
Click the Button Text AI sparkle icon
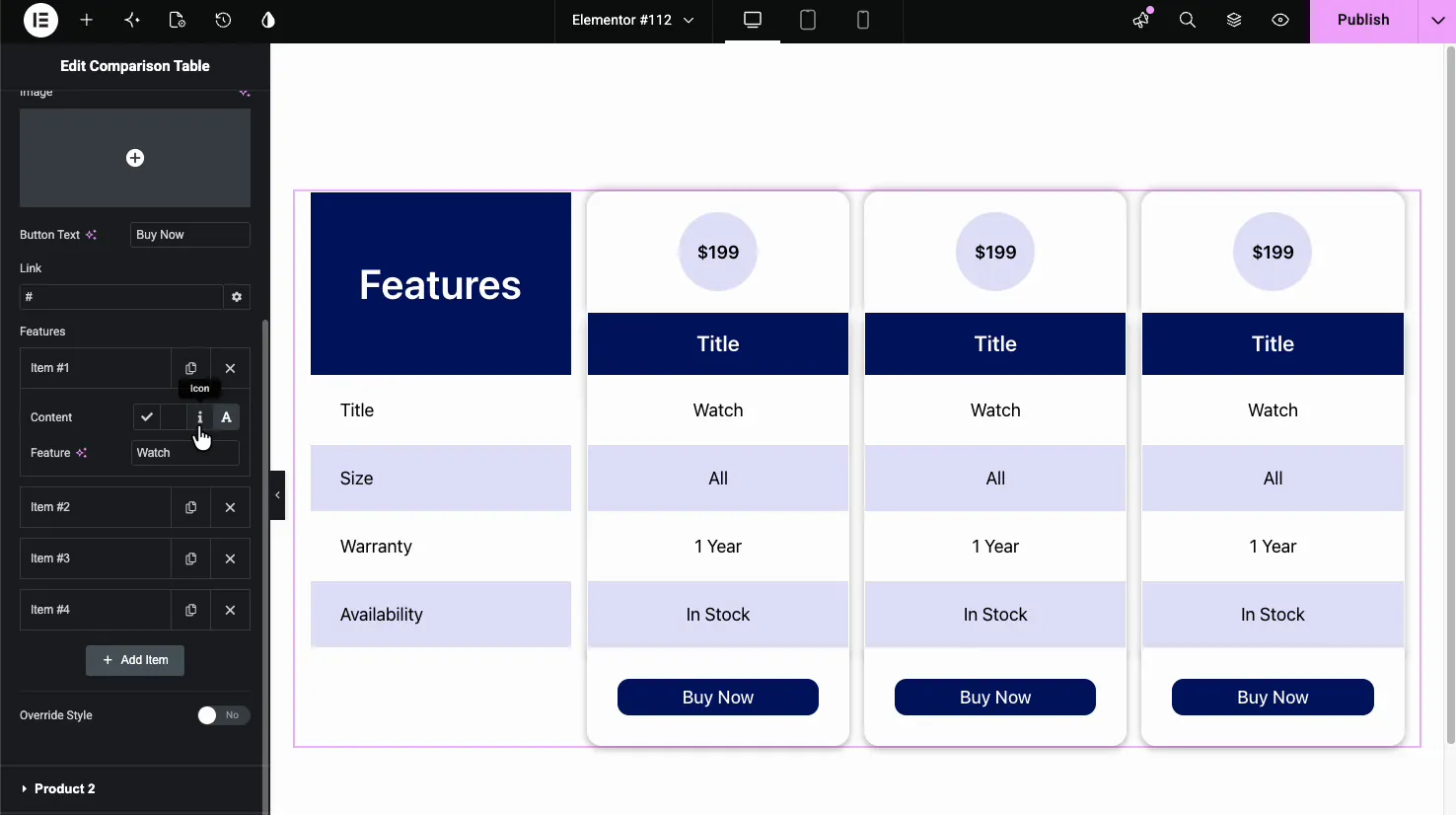(91, 235)
